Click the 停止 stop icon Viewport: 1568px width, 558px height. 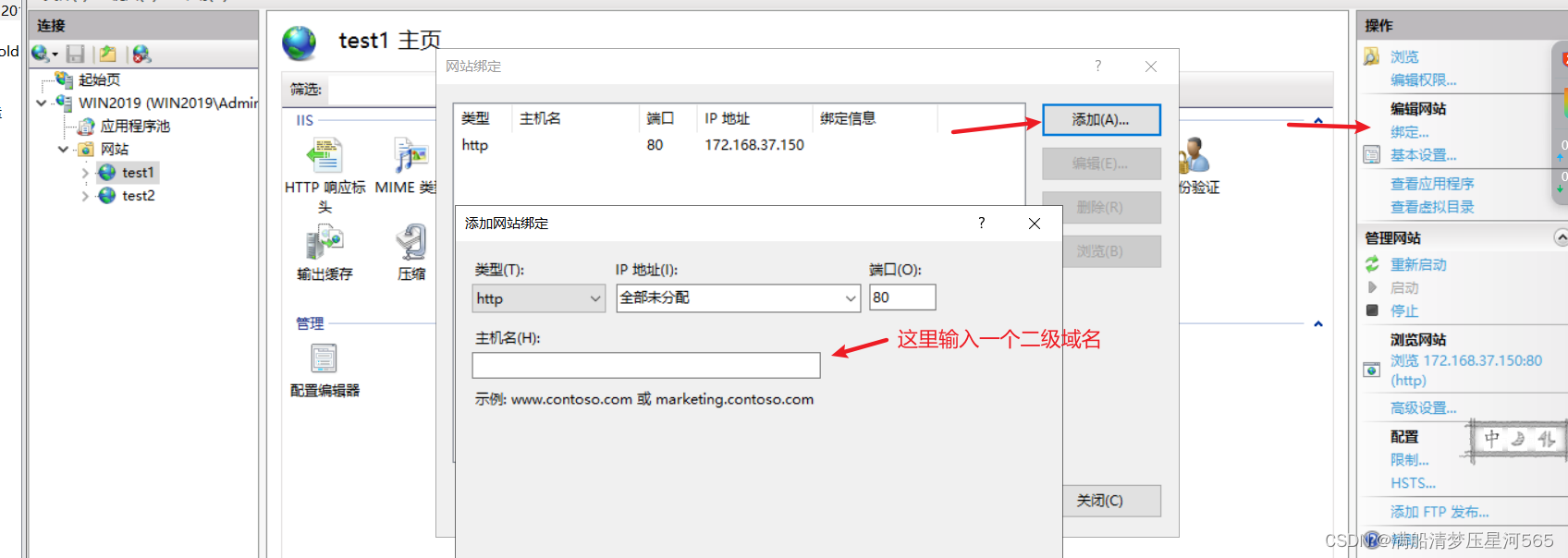(1372, 310)
